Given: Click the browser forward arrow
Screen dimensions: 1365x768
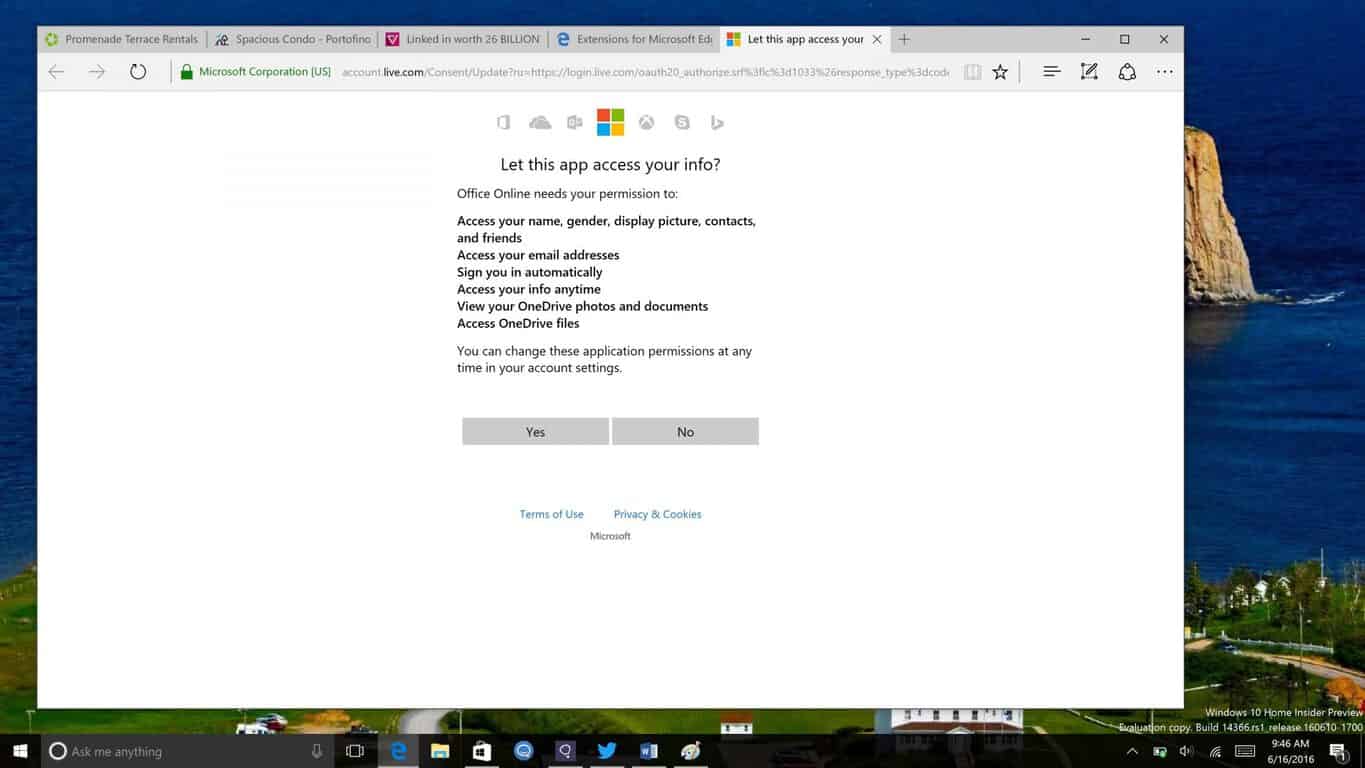Looking at the screenshot, I should point(97,71).
